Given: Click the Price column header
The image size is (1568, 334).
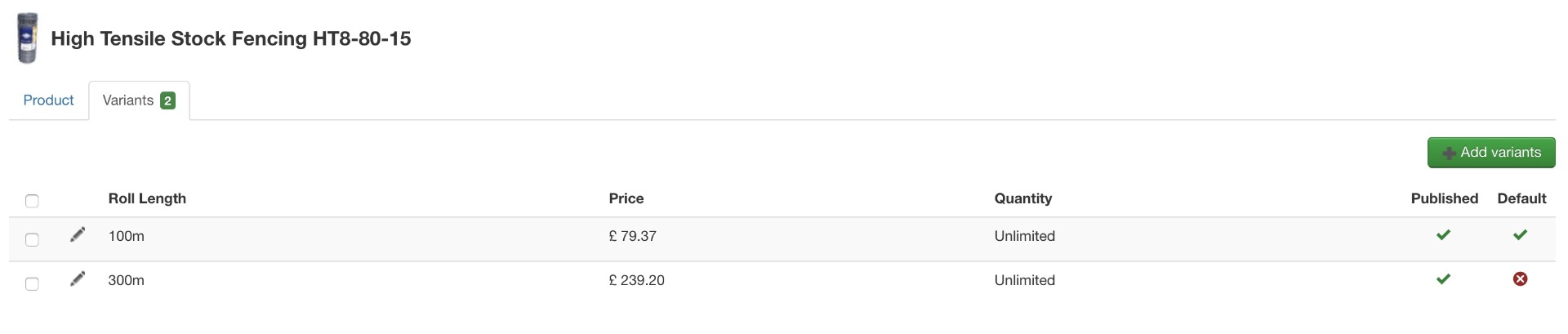Looking at the screenshot, I should [626, 198].
